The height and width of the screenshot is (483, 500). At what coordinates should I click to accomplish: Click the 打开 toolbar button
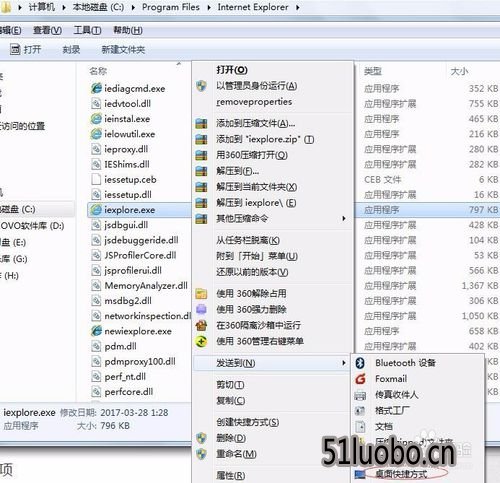[25, 50]
